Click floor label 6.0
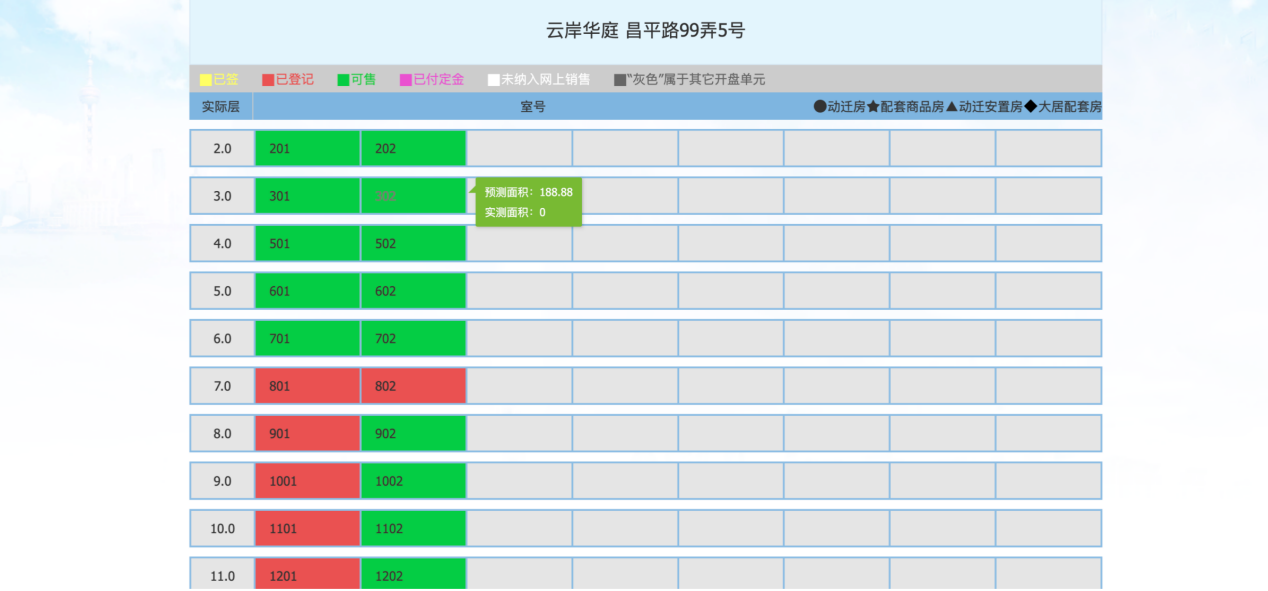1268x591 pixels. point(222,338)
